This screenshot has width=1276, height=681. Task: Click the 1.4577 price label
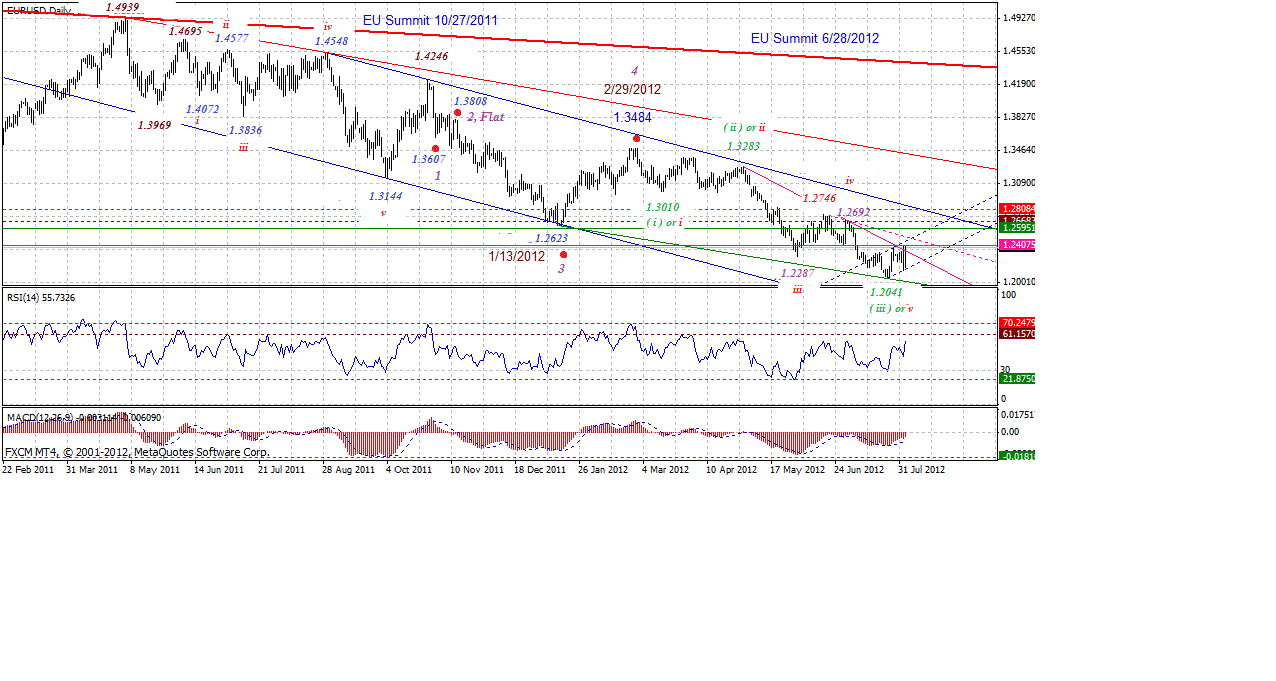[x=232, y=39]
